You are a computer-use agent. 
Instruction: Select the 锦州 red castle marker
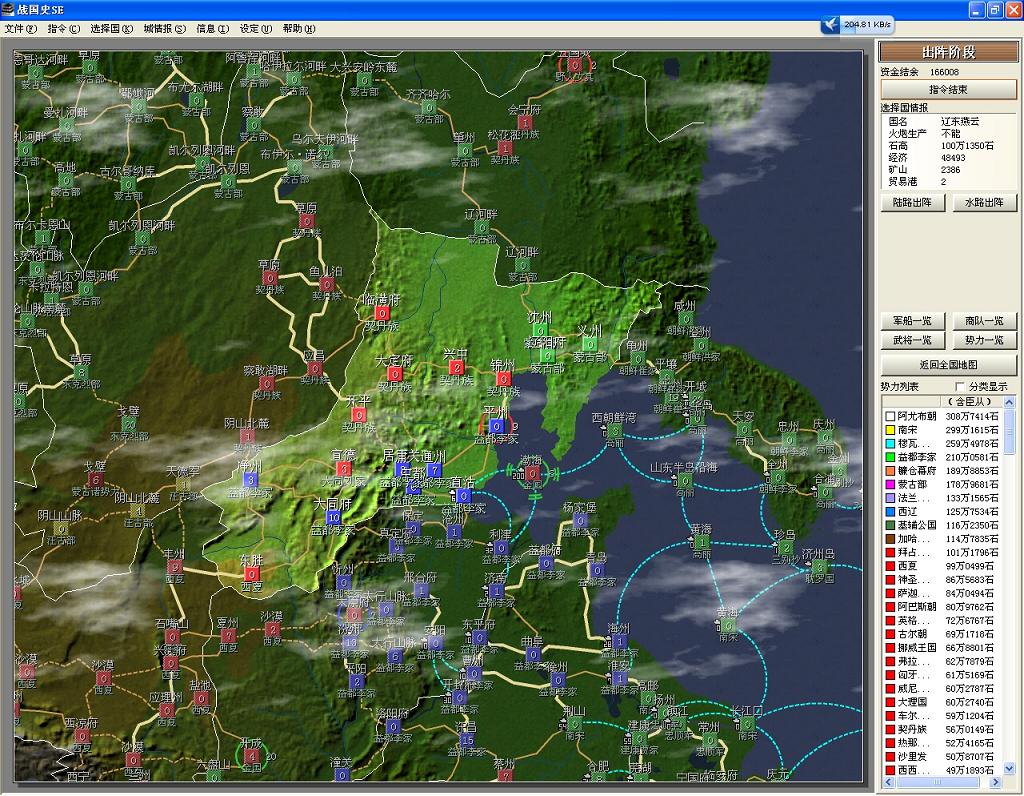[503, 379]
